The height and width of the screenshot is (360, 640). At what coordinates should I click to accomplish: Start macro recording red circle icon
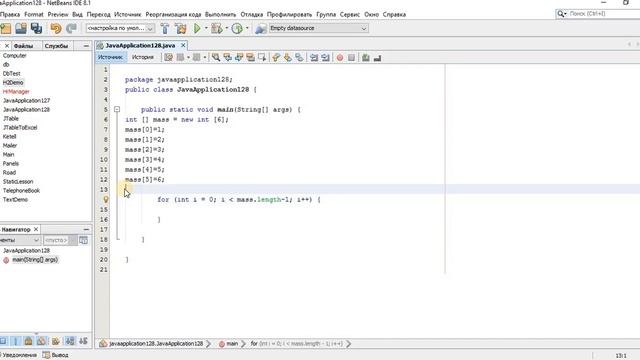[340, 58]
